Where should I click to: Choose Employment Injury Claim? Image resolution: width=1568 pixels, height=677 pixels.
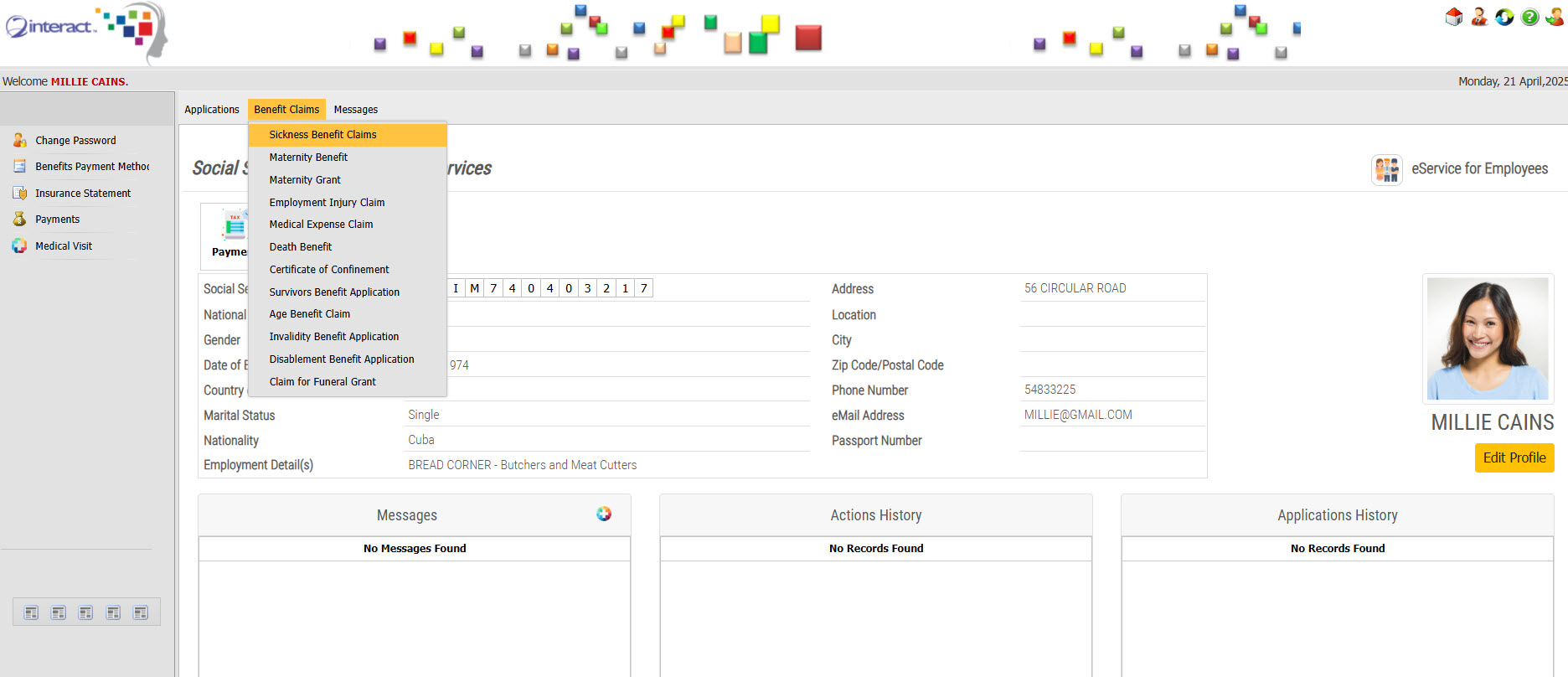pyautogui.click(x=327, y=203)
